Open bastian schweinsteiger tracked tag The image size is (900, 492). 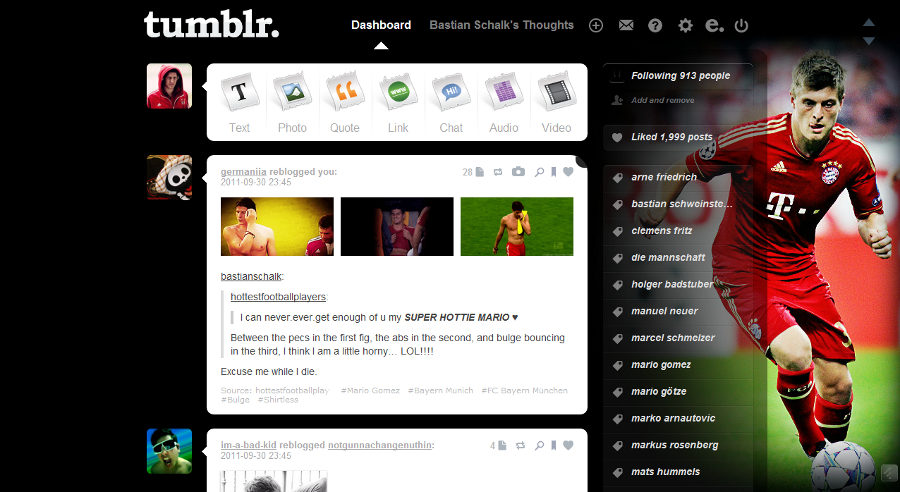tap(681, 204)
